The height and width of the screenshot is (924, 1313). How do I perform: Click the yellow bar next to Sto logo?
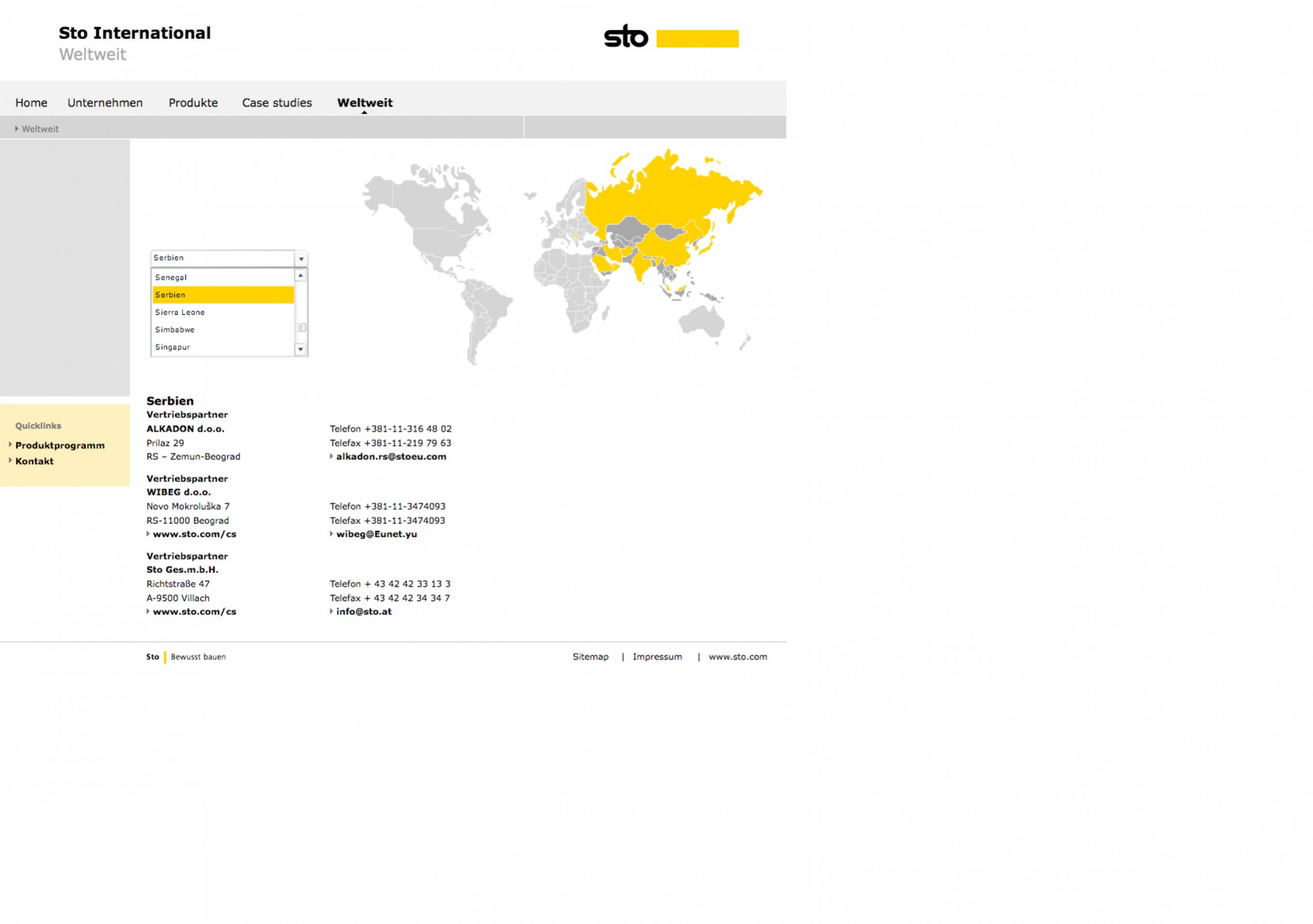[697, 38]
